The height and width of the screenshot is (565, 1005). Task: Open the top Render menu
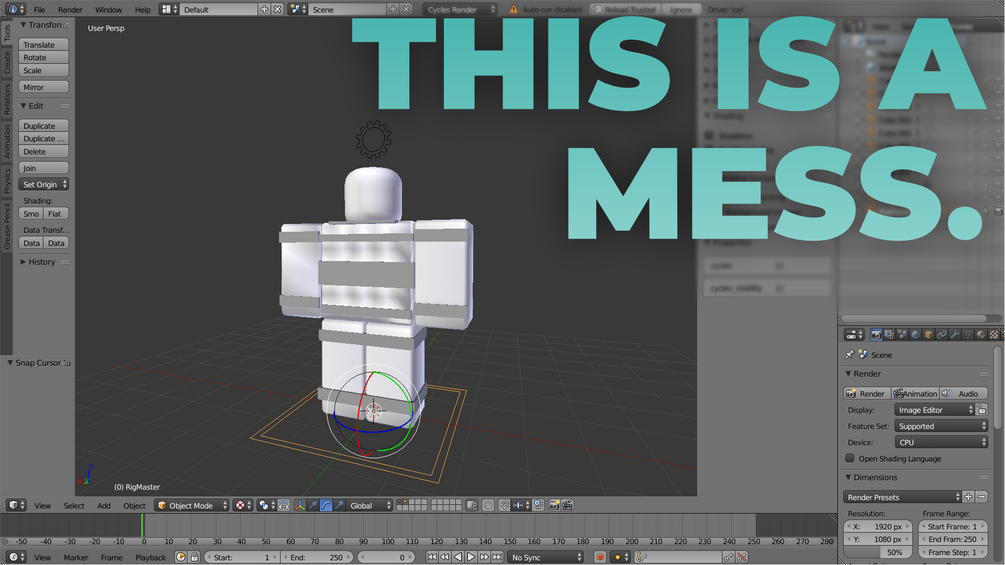[70, 10]
